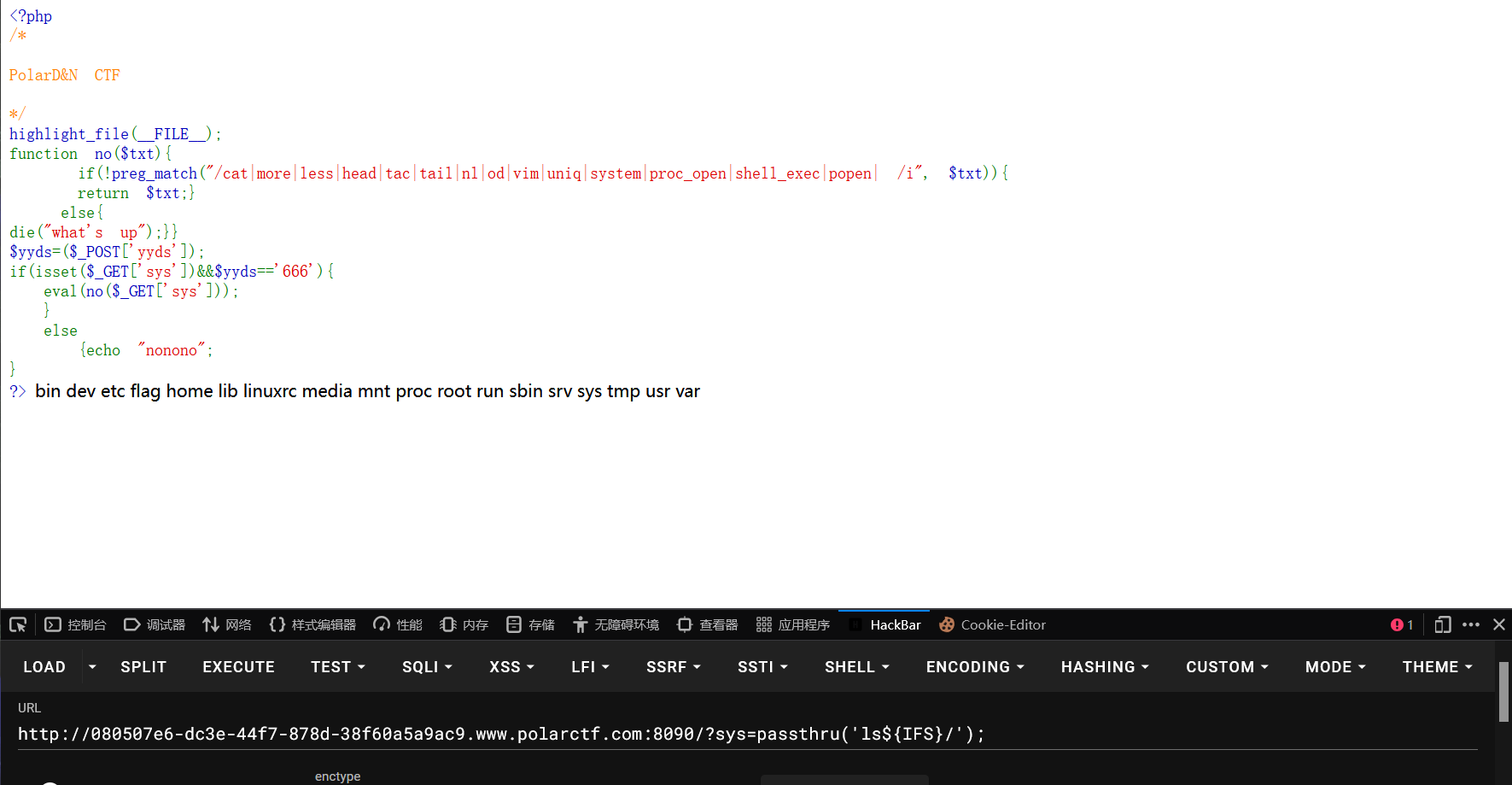Open the TEST dropdown menu
This screenshot has height=785, width=1512.
pos(338,667)
